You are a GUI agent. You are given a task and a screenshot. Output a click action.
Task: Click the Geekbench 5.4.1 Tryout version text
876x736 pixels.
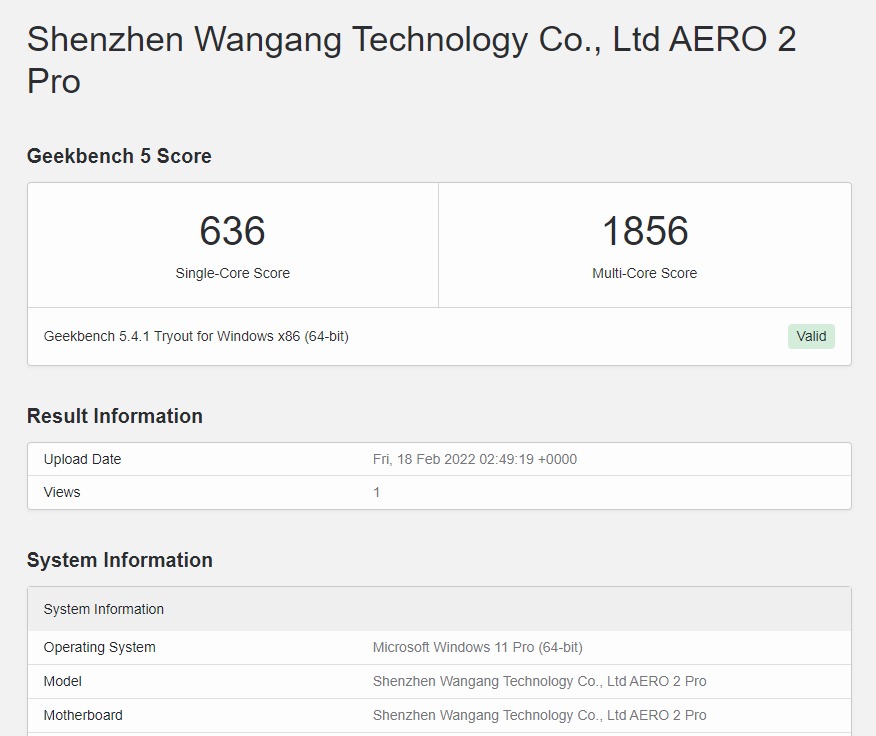(196, 336)
